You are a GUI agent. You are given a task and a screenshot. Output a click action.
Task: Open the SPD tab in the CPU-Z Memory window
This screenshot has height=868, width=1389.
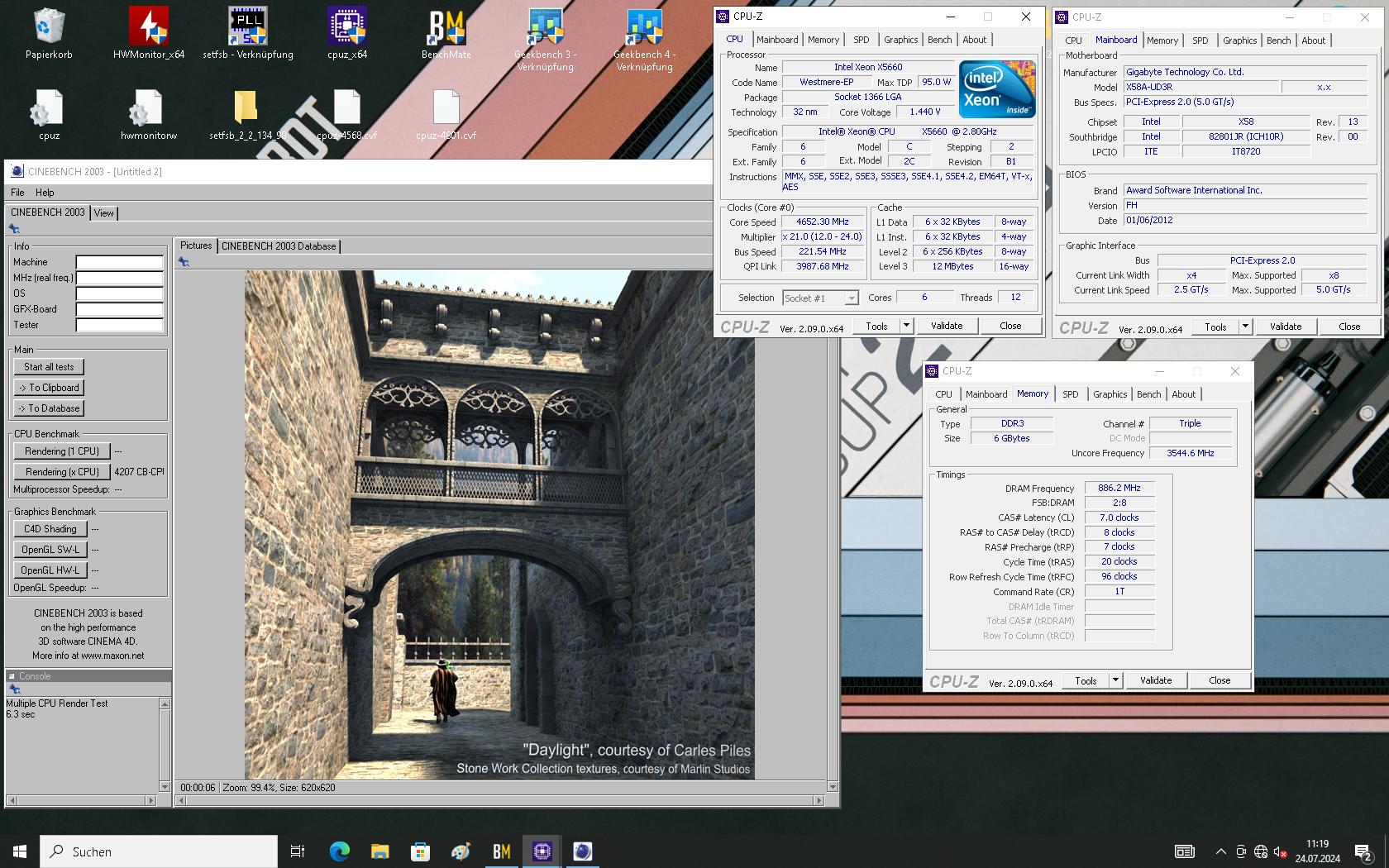(1071, 394)
